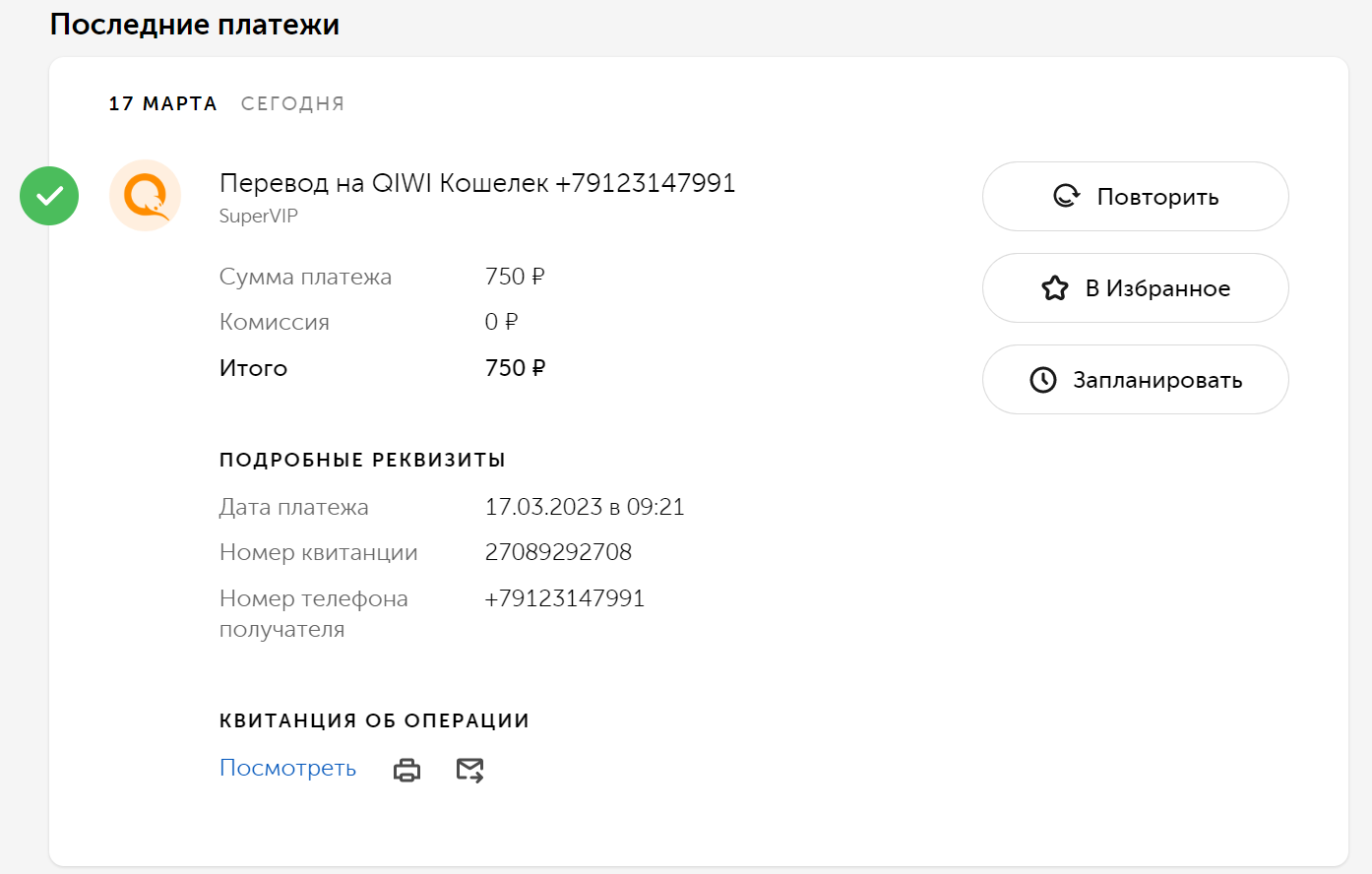Click the Номер телефона получателя label
The image size is (1372, 874).
[314, 613]
